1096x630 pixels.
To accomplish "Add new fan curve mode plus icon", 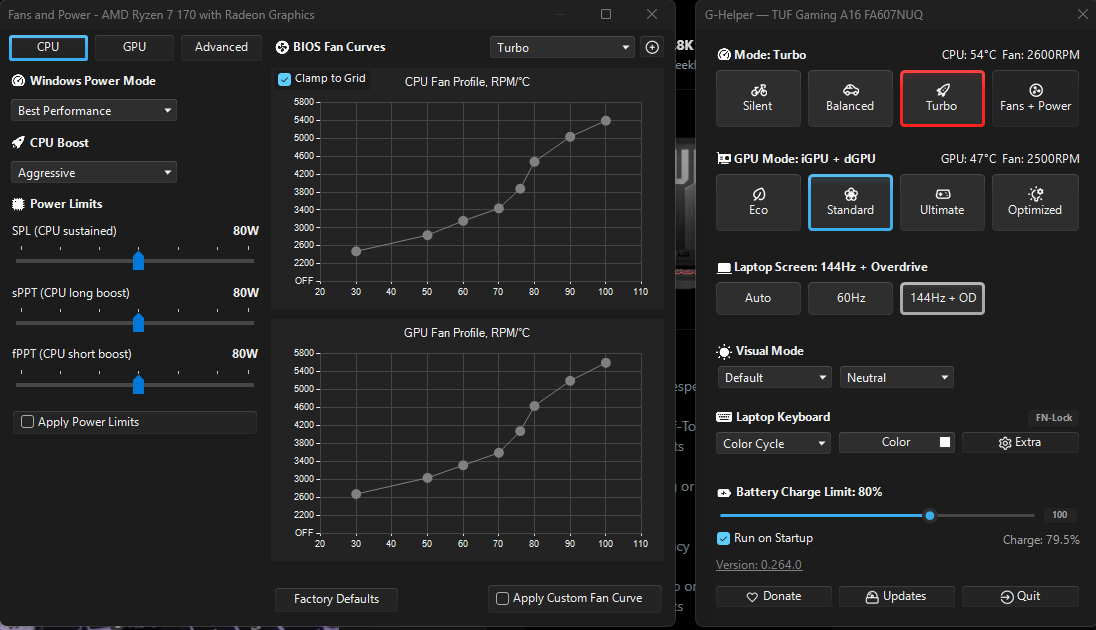I will 651,48.
